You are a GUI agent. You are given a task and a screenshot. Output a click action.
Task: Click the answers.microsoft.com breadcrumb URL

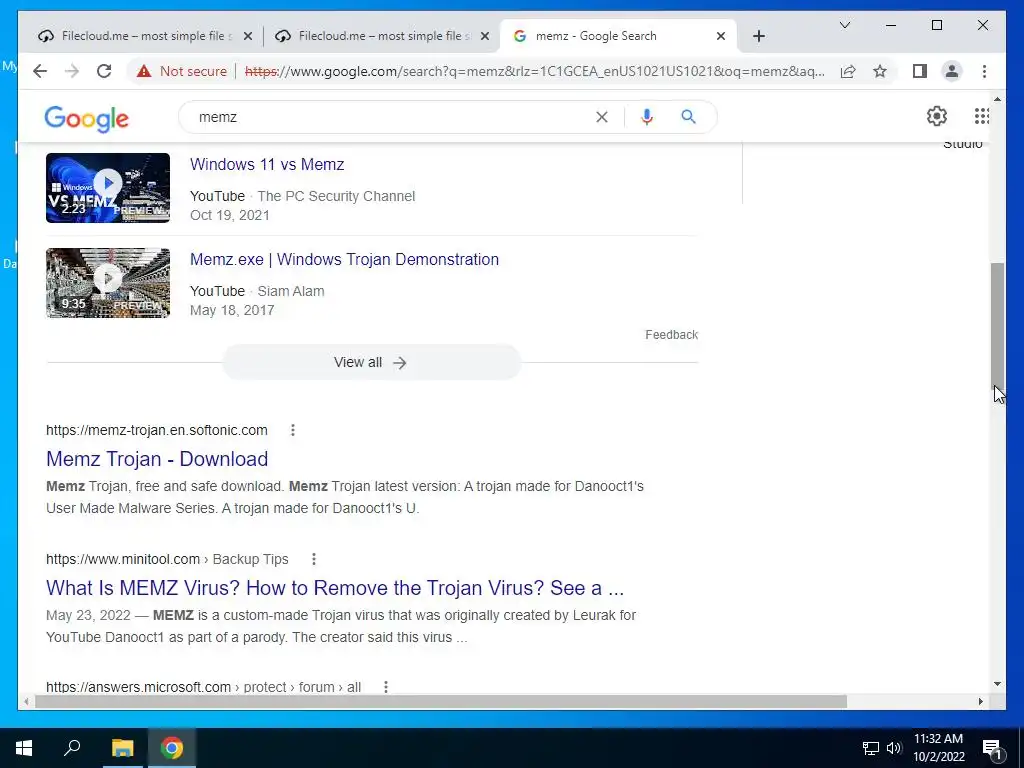click(x=203, y=687)
